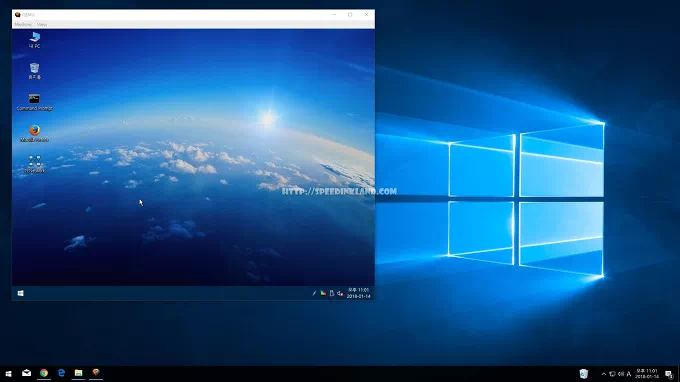Click the QEMU title bar logo icon
This screenshot has width=680, height=382.
point(18,14)
